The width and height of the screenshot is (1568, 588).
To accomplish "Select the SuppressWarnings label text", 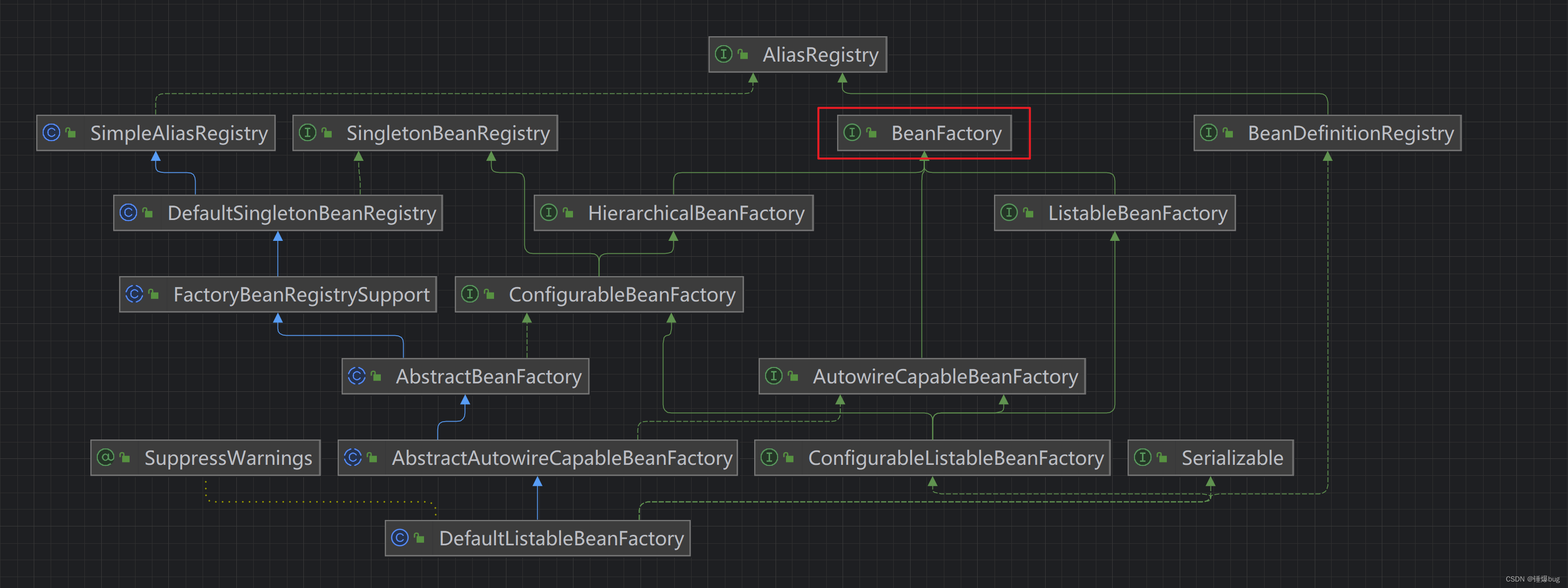I will click(228, 458).
